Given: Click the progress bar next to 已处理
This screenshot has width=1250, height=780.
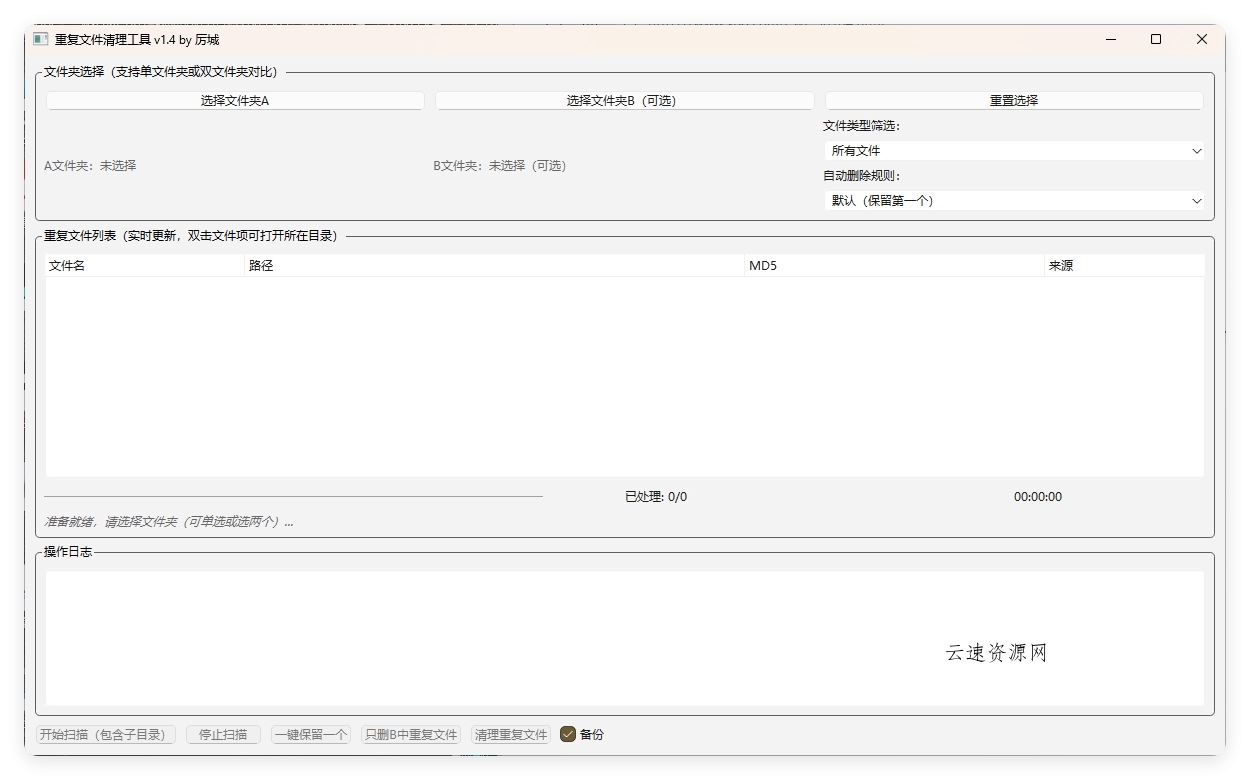Looking at the screenshot, I should [295, 495].
